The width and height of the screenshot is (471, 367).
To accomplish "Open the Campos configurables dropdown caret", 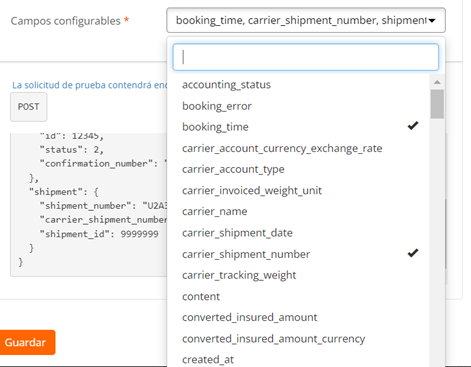I will point(432,21).
